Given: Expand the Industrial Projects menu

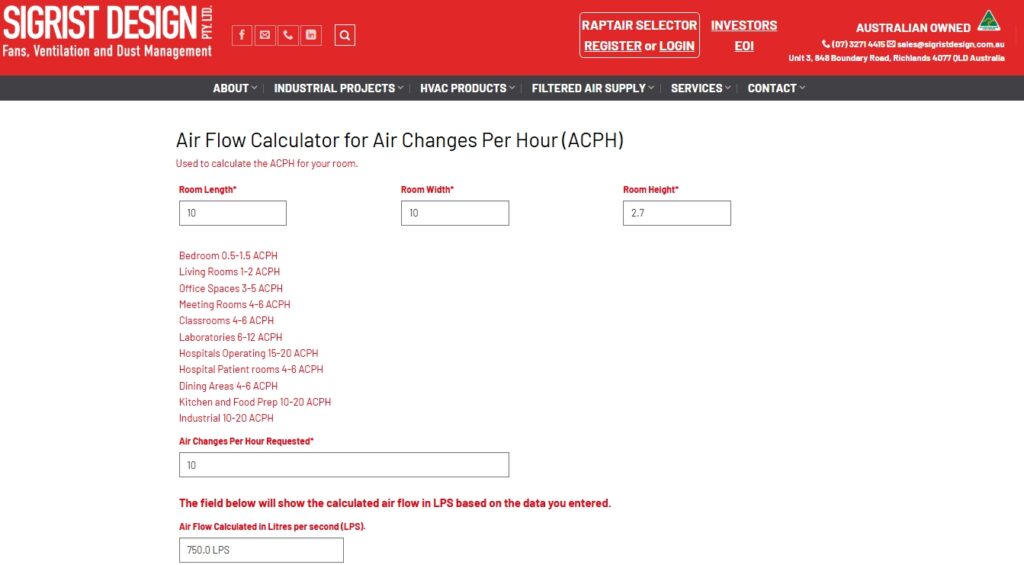Looking at the screenshot, I should coord(338,88).
